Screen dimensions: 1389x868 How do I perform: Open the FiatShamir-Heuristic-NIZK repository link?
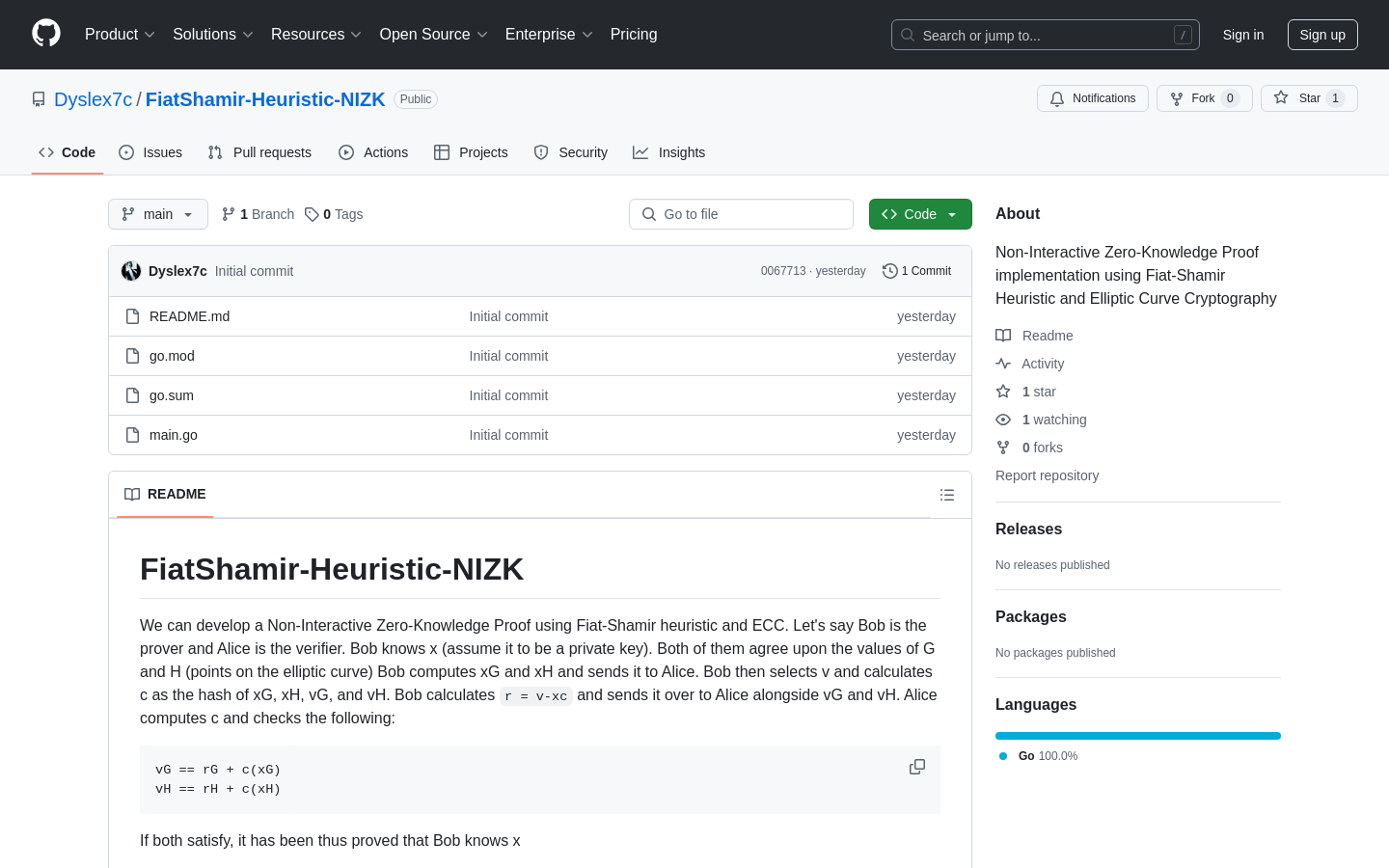pos(265,99)
